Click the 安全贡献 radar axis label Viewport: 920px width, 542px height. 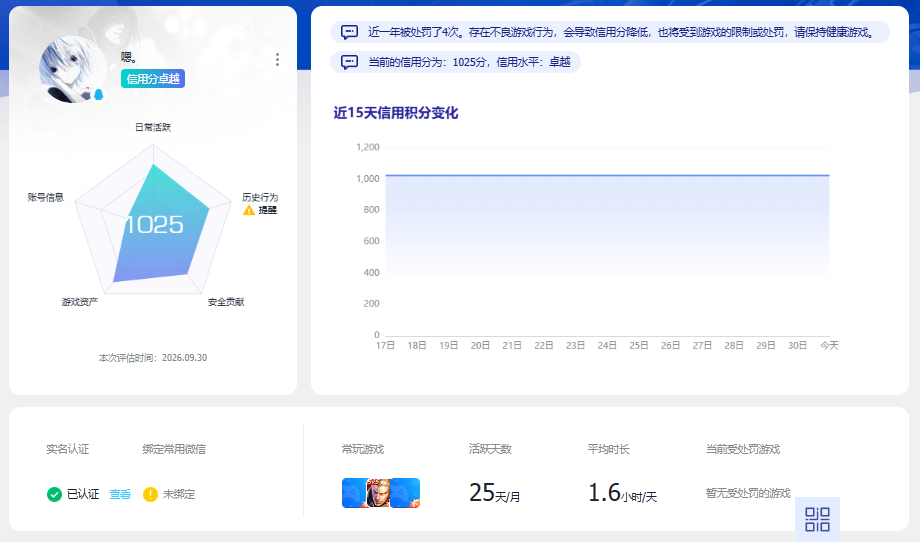pyautogui.click(x=226, y=302)
